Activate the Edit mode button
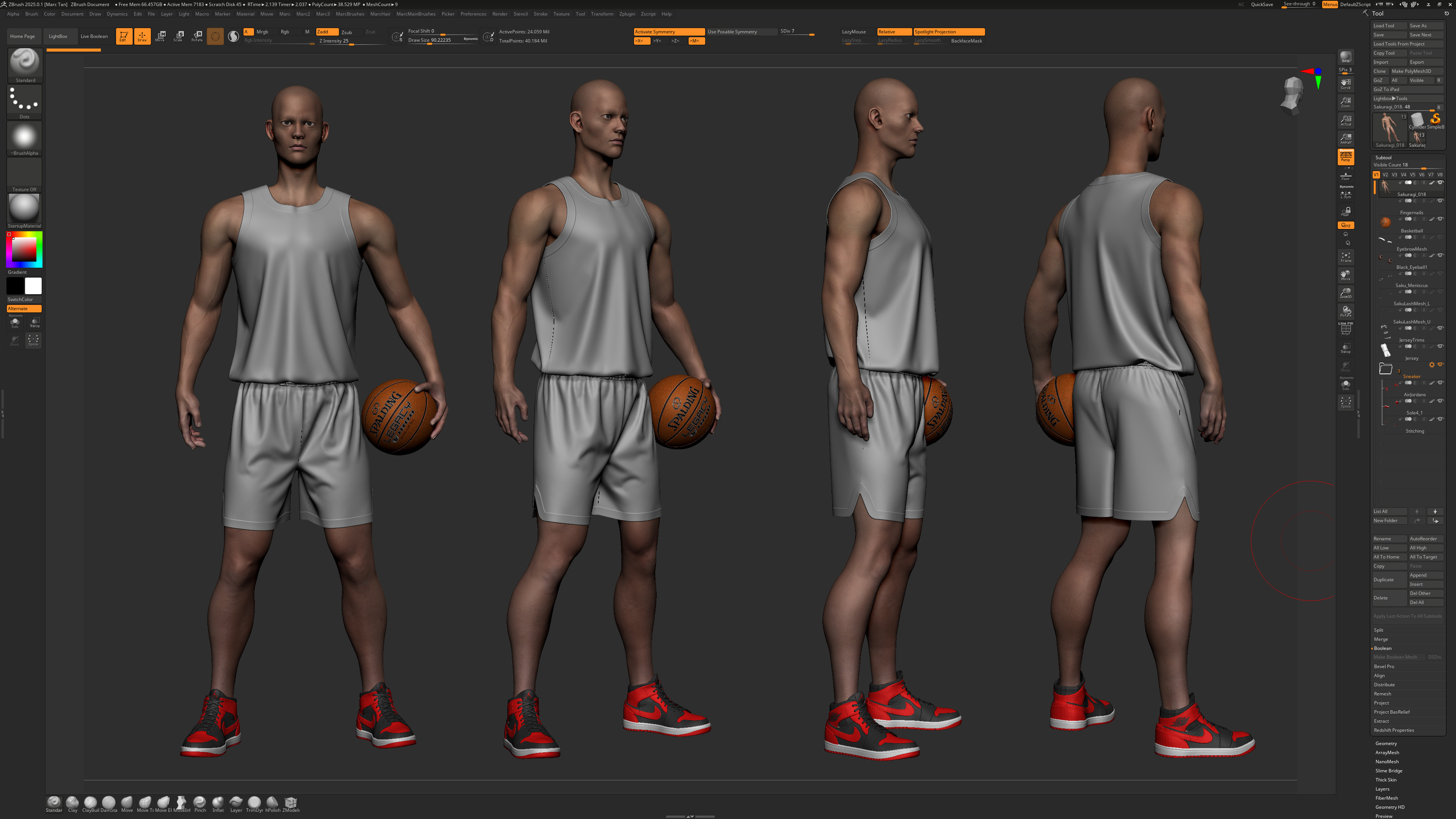Screen dimensions: 1456x819 tap(124, 36)
